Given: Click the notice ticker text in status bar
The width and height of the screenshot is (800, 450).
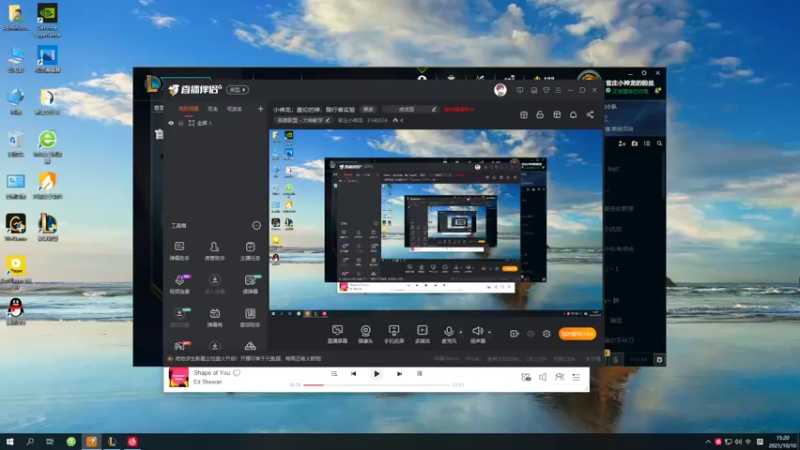Looking at the screenshot, I should (x=248, y=359).
